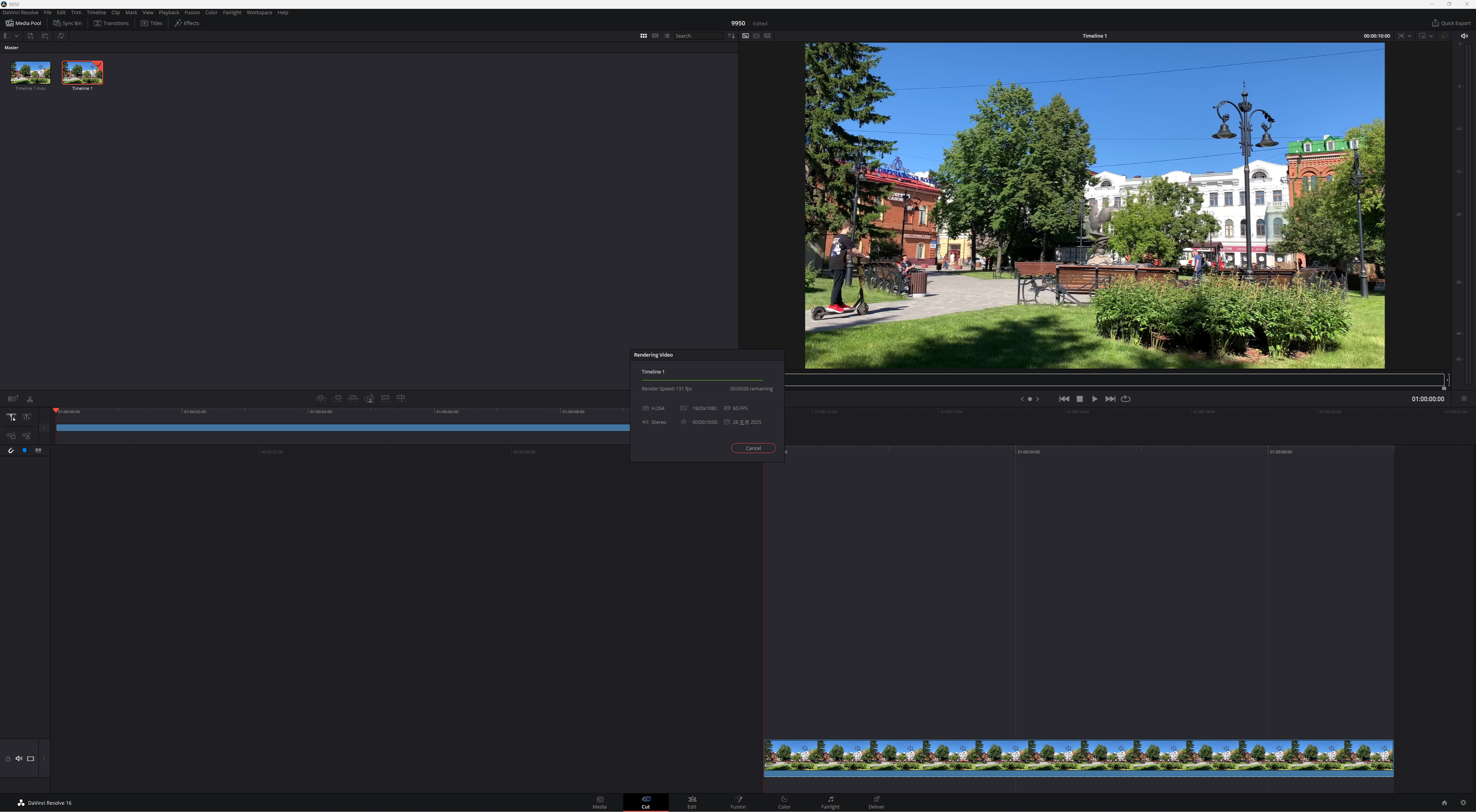
Task: Open the viewer options hamburger menu
Action: tap(1464, 399)
